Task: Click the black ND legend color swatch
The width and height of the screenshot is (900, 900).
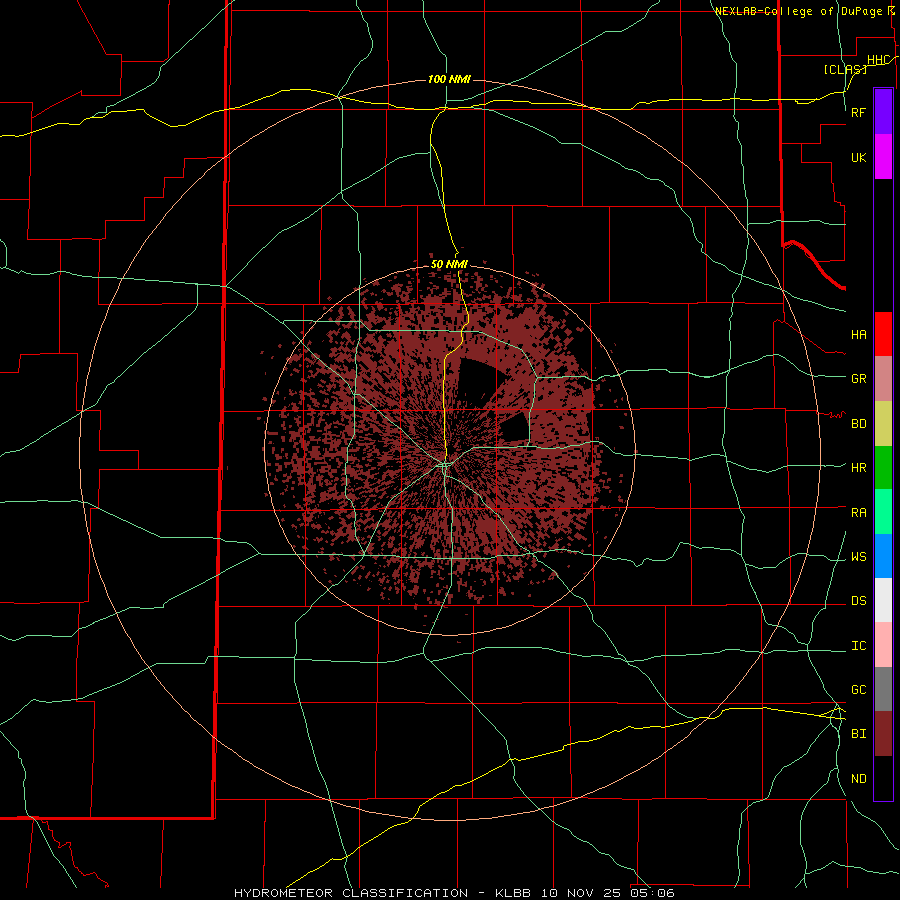Action: (x=883, y=778)
